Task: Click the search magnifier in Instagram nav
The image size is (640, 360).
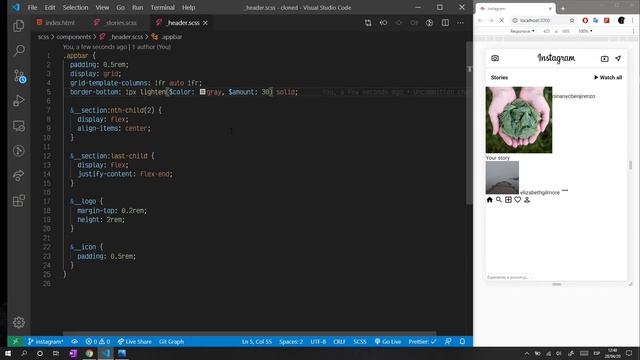Action: 499,200
